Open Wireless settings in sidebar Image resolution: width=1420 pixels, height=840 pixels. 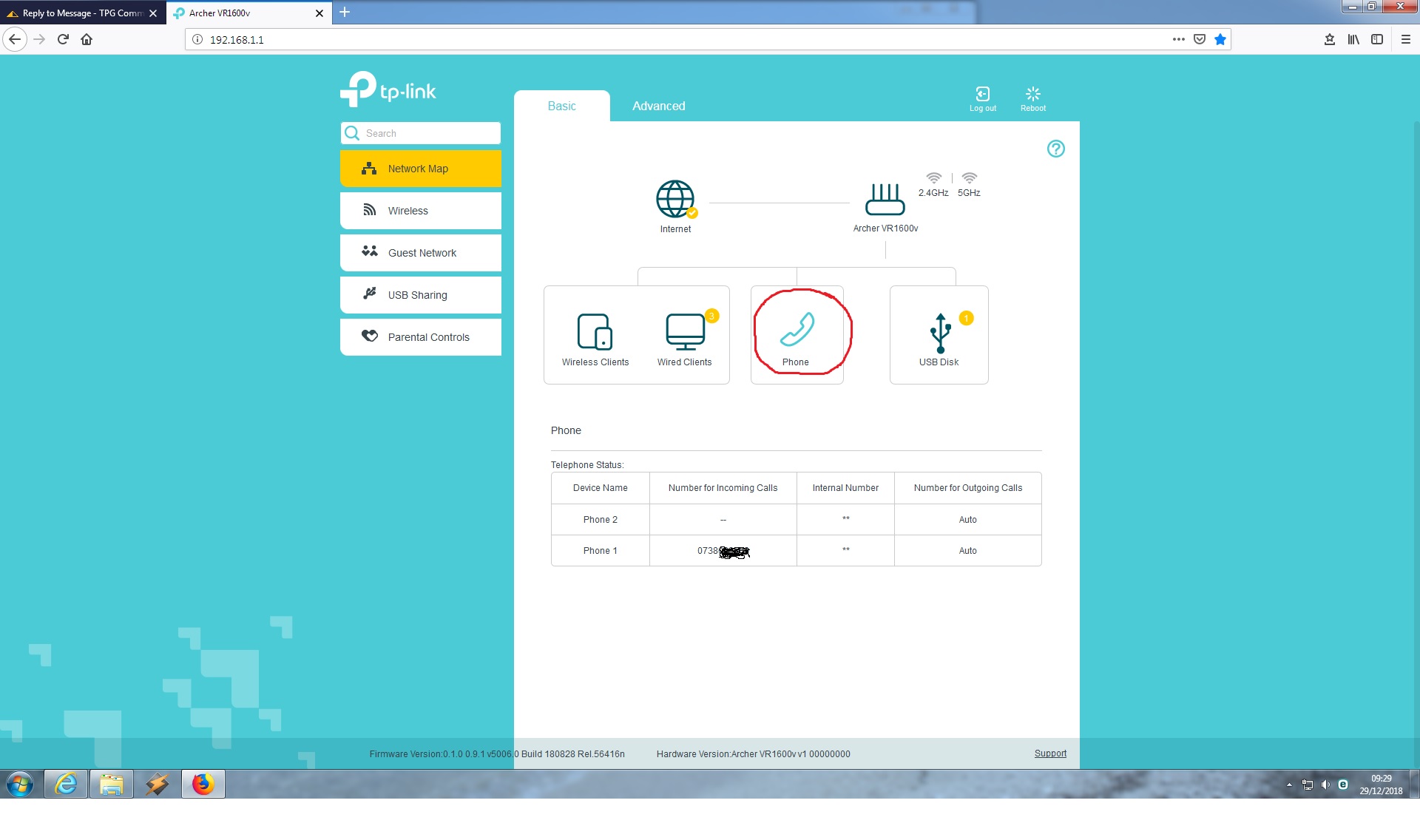(x=421, y=211)
